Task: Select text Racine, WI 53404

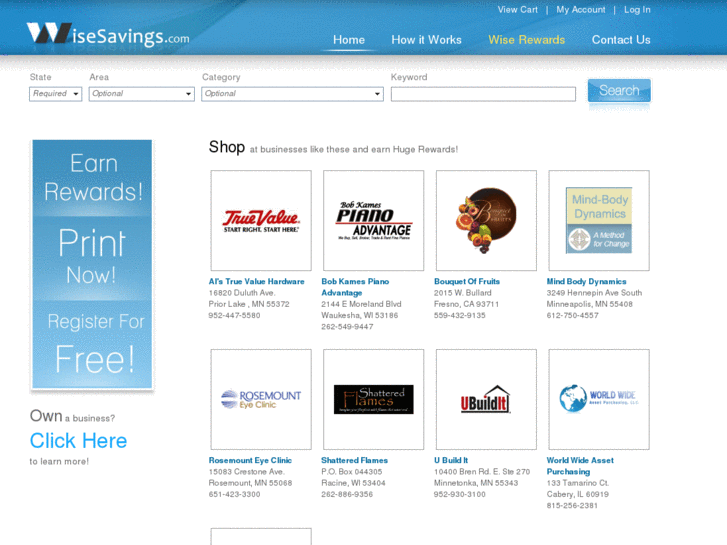Action: point(353,483)
